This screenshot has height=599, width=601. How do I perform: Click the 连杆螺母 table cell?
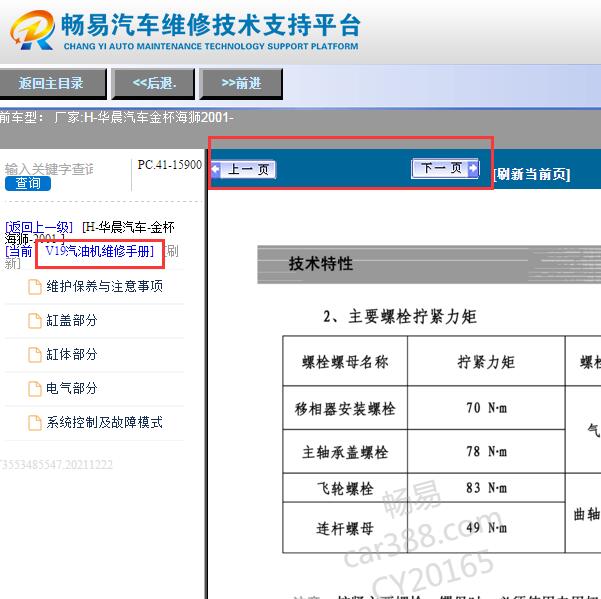[x=345, y=529]
